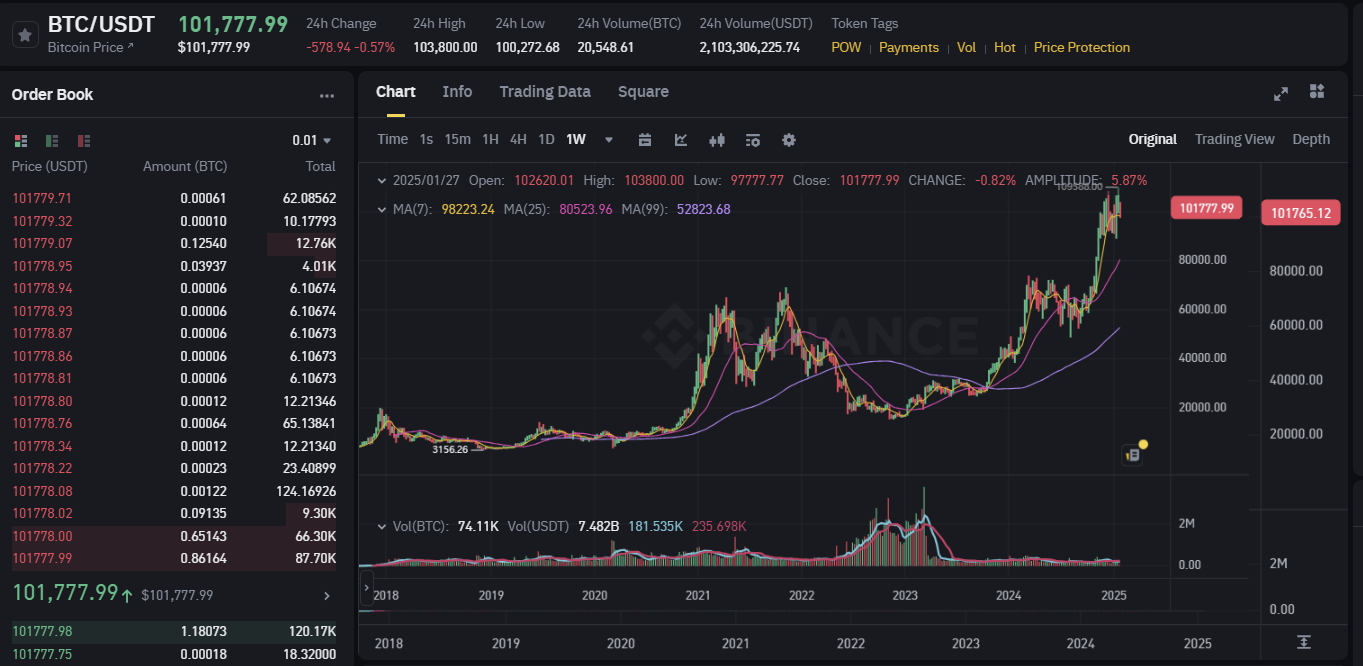The image size is (1363, 666).
Task: Add BTC/USDT to favorites with star icon
Action: (x=25, y=34)
